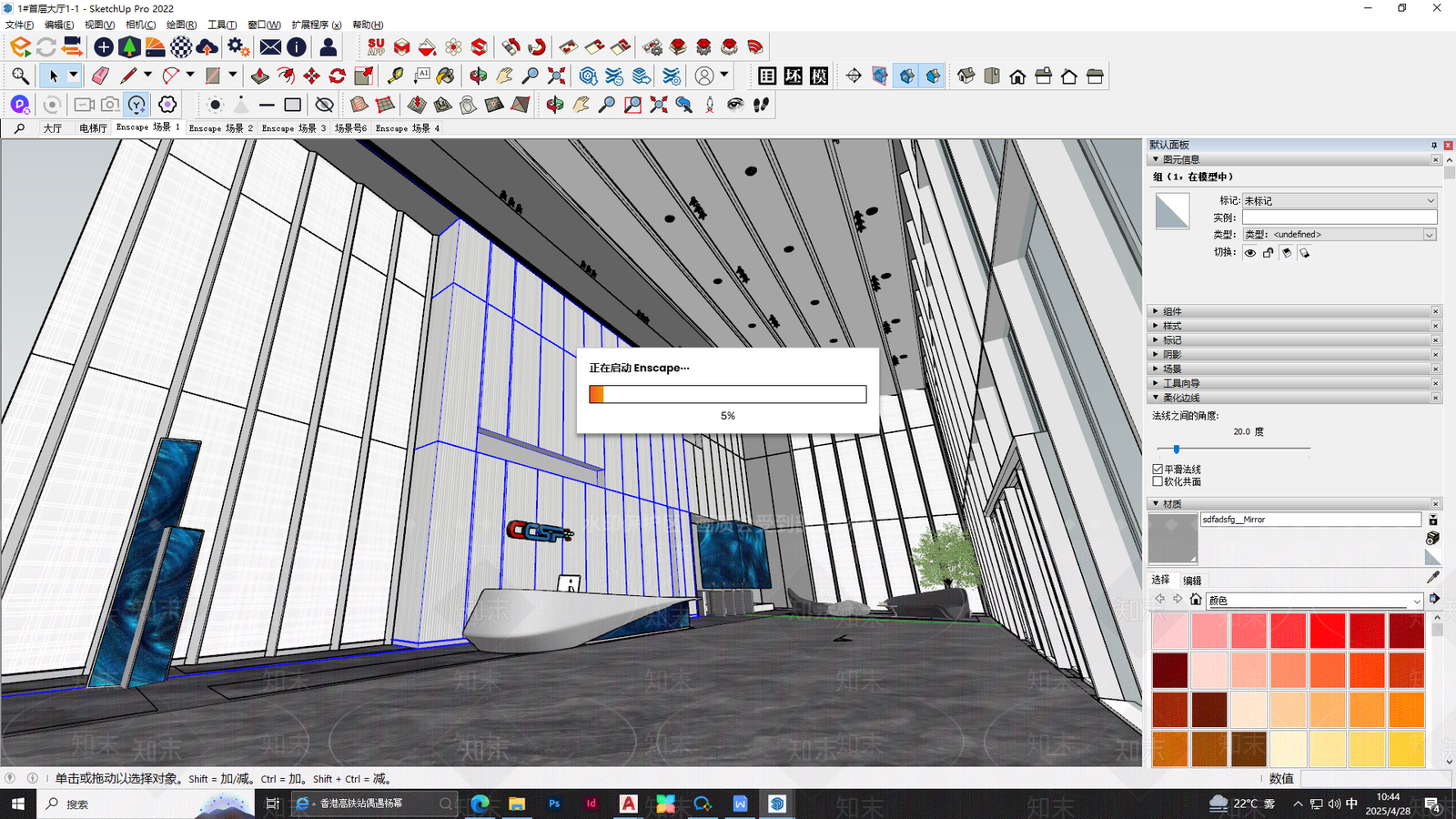
Task: Expand the 组件 panel section
Action: point(1294,311)
